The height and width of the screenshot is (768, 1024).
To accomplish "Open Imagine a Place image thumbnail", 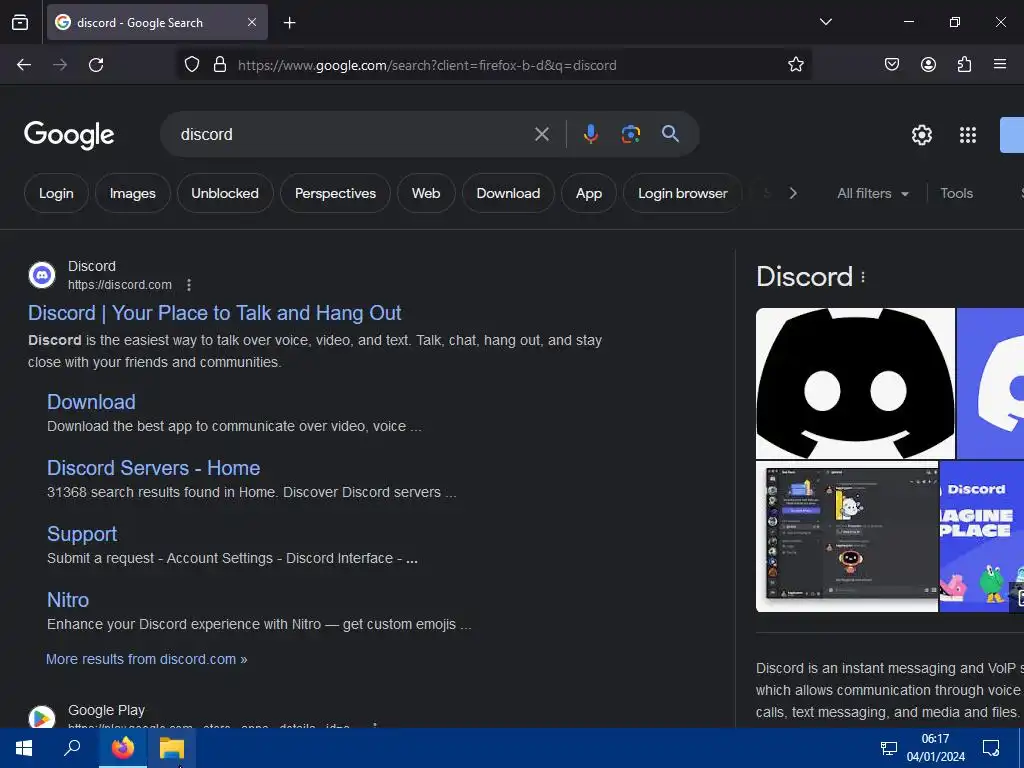I will [982, 537].
